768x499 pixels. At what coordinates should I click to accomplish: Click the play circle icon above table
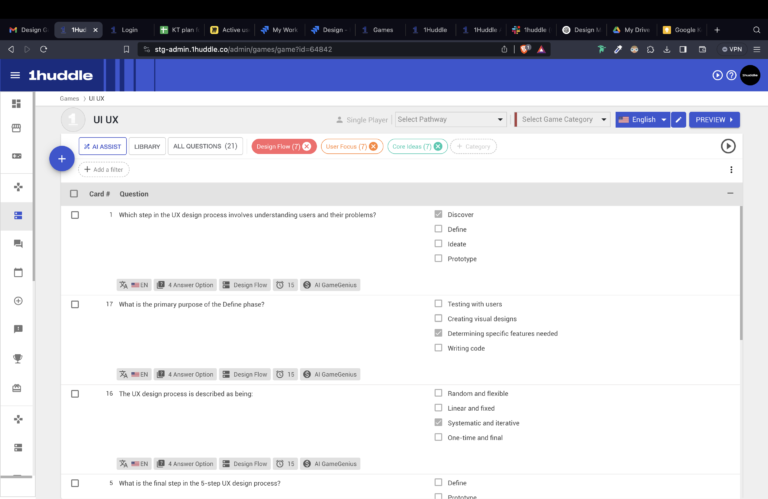tap(728, 146)
